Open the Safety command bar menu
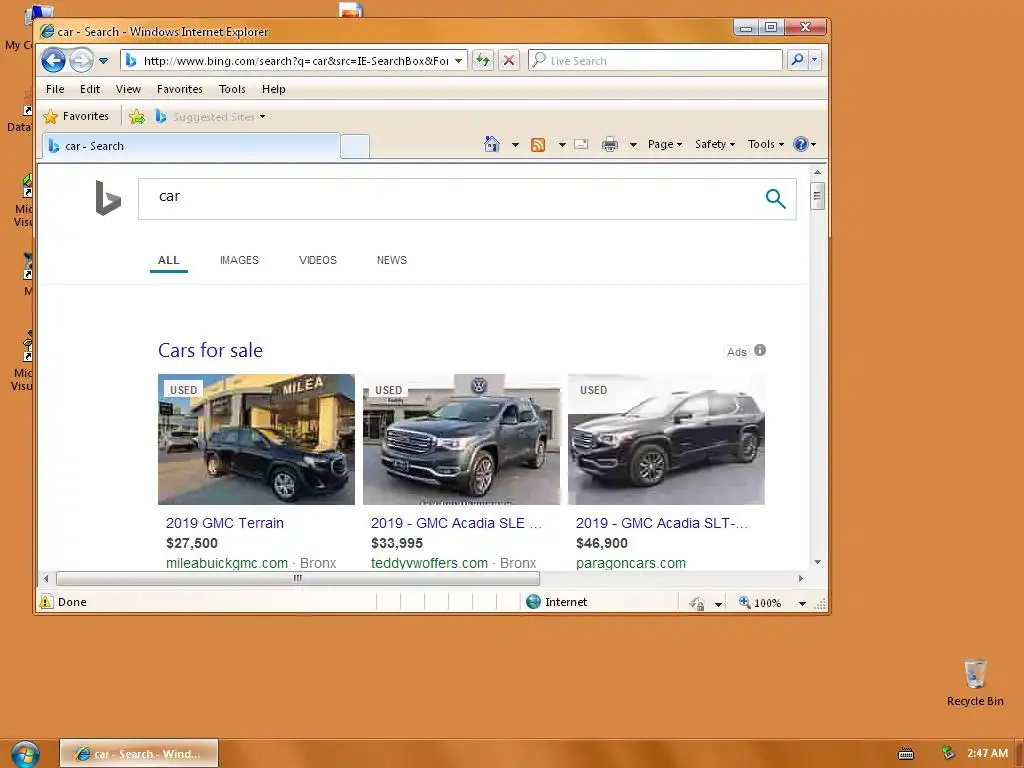Viewport: 1024px width, 768px height. point(714,144)
